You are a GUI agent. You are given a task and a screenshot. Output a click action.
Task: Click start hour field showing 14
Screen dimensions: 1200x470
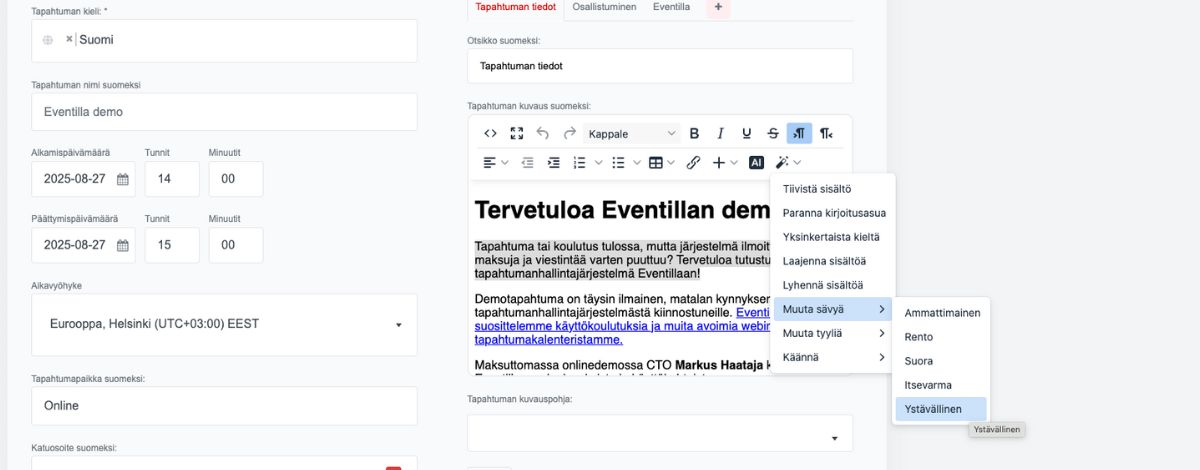(172, 179)
